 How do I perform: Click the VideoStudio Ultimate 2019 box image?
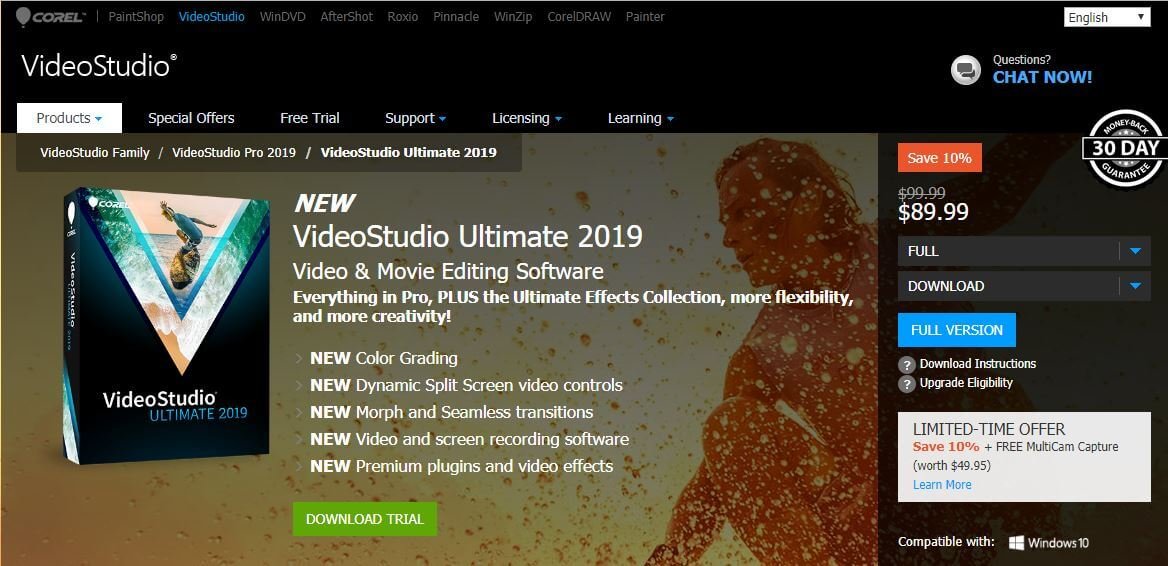click(x=166, y=325)
